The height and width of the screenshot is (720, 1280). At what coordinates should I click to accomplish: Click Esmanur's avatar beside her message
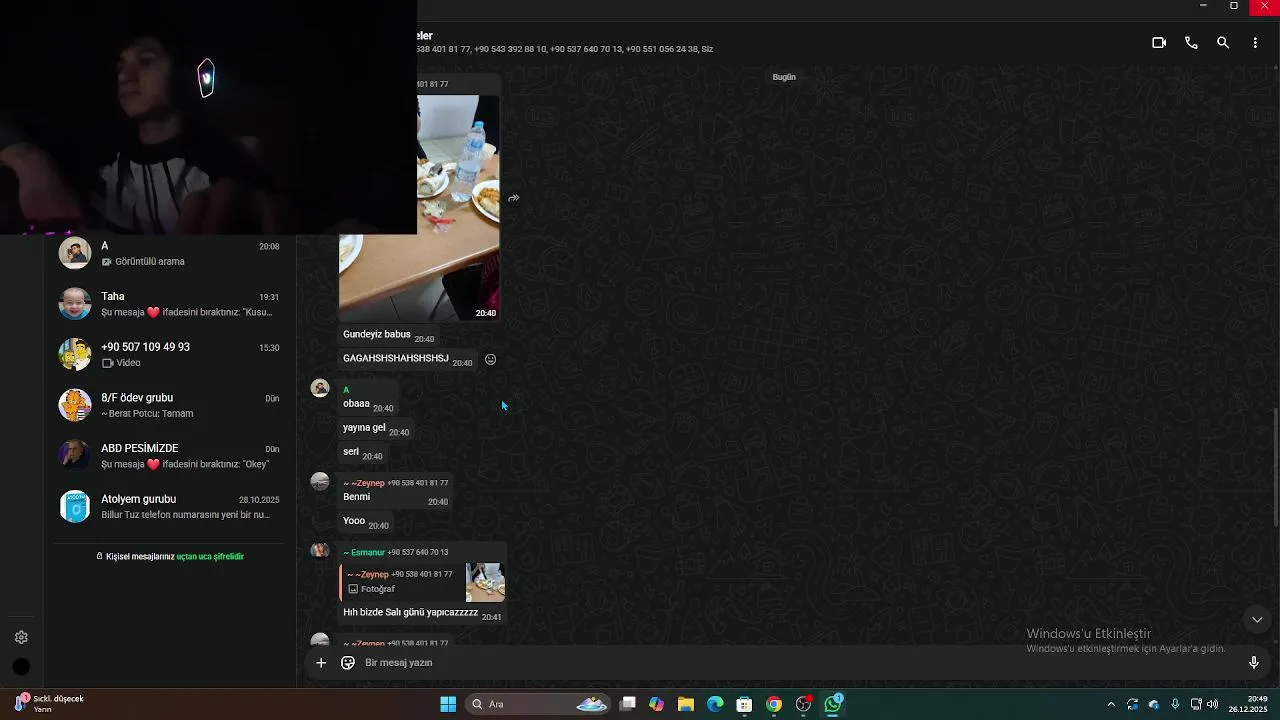320,550
